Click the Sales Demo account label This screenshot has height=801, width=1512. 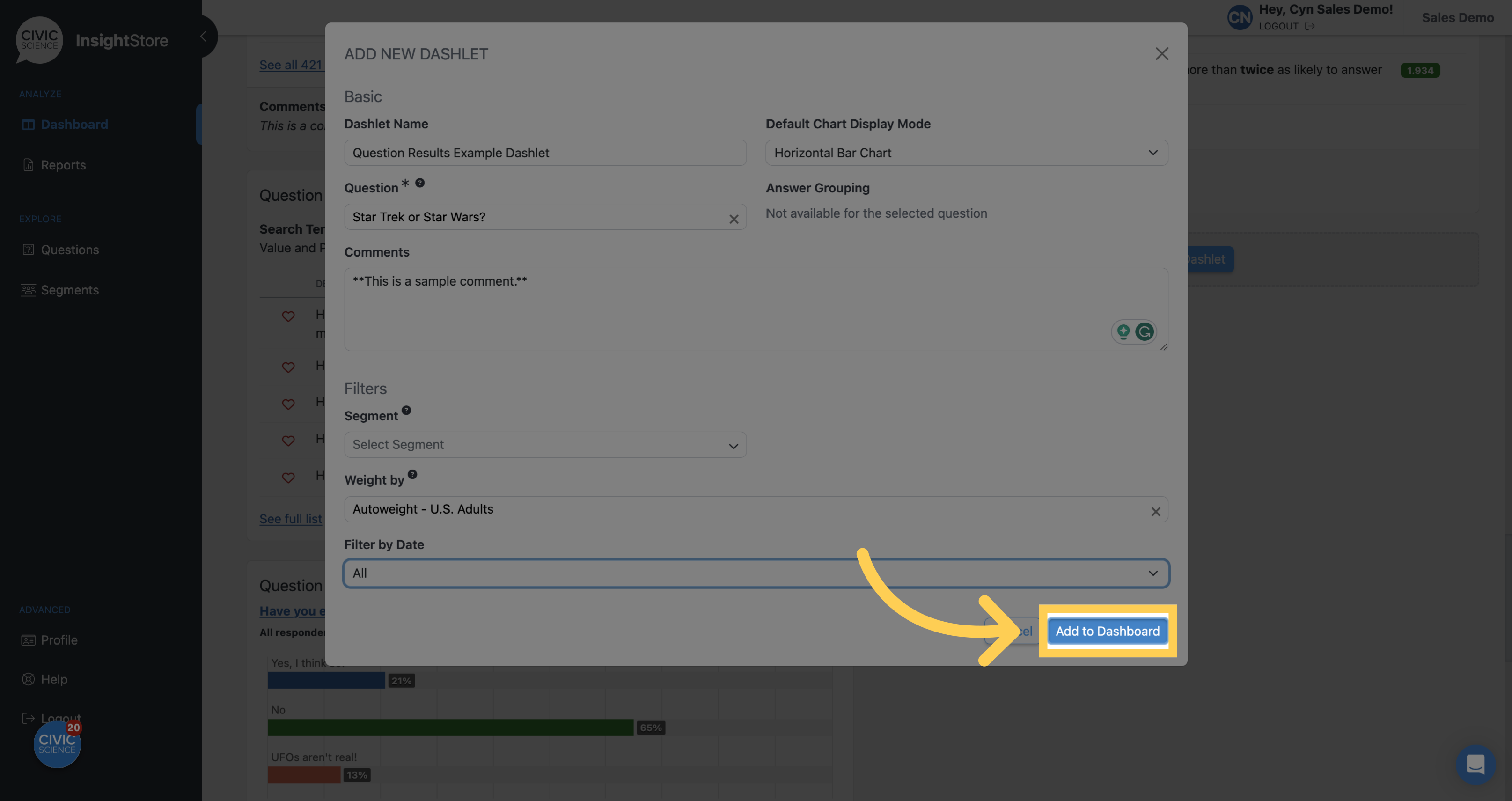(x=1457, y=18)
